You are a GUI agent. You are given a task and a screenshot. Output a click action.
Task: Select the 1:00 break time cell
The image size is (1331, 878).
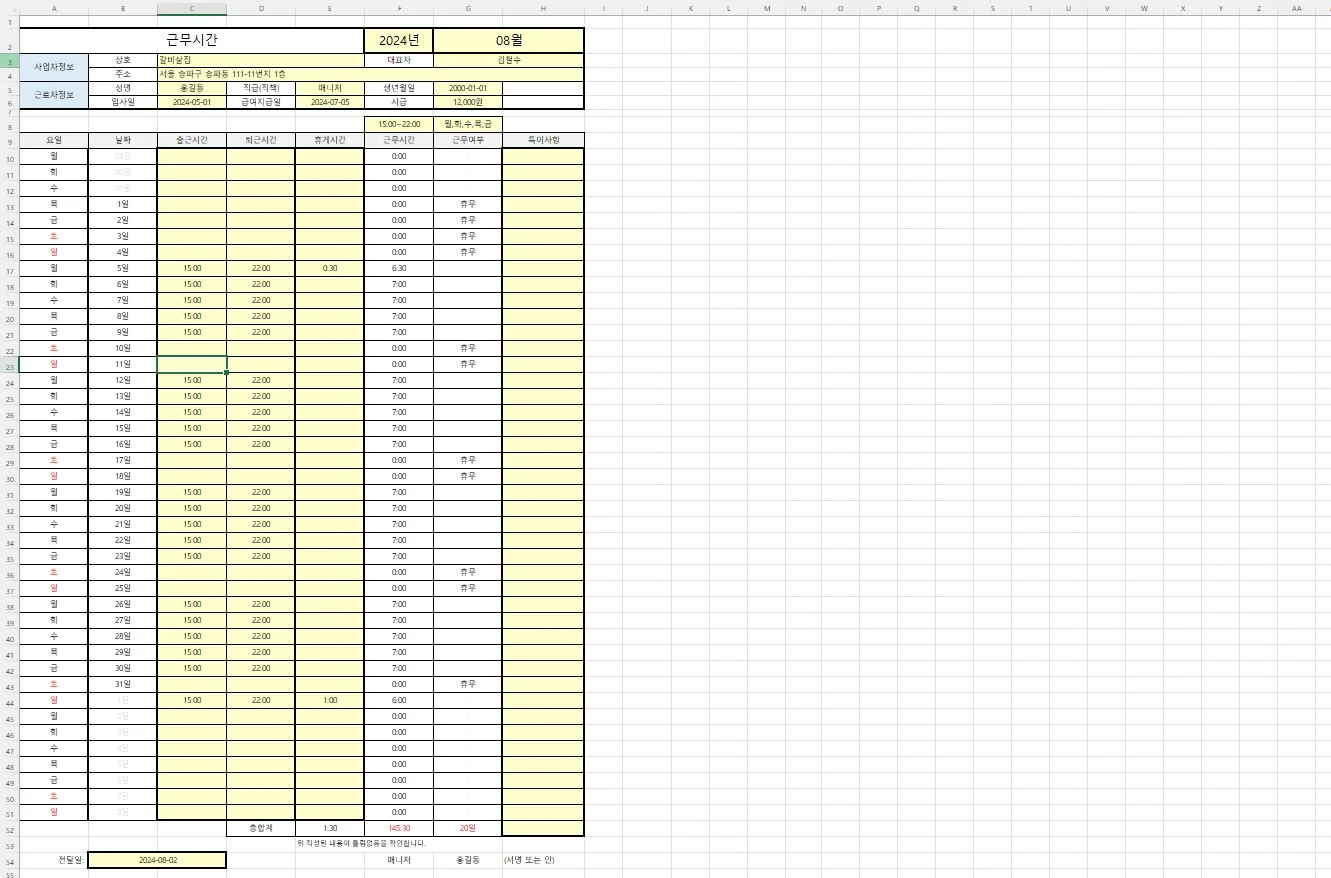(x=330, y=700)
